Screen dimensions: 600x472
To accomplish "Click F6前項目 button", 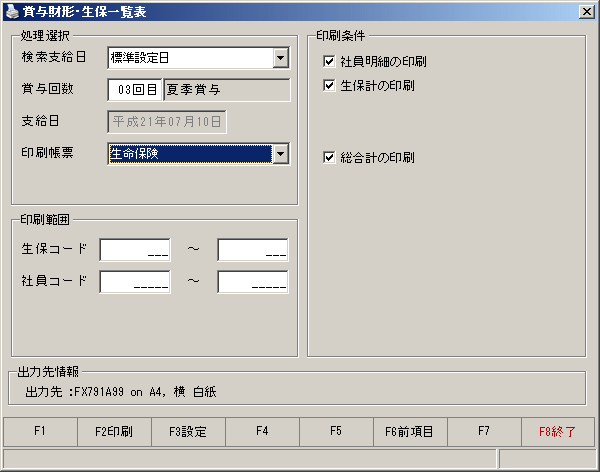I will coord(409,432).
